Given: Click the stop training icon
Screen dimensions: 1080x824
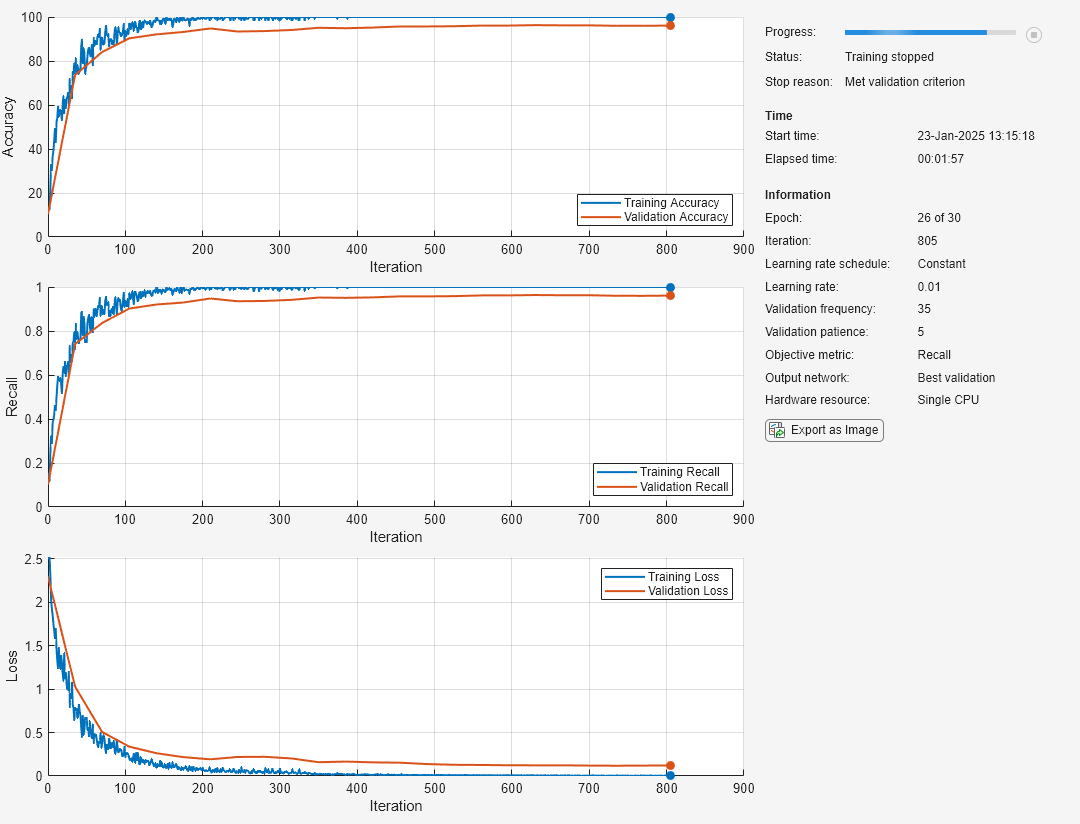Looking at the screenshot, I should point(1034,34).
